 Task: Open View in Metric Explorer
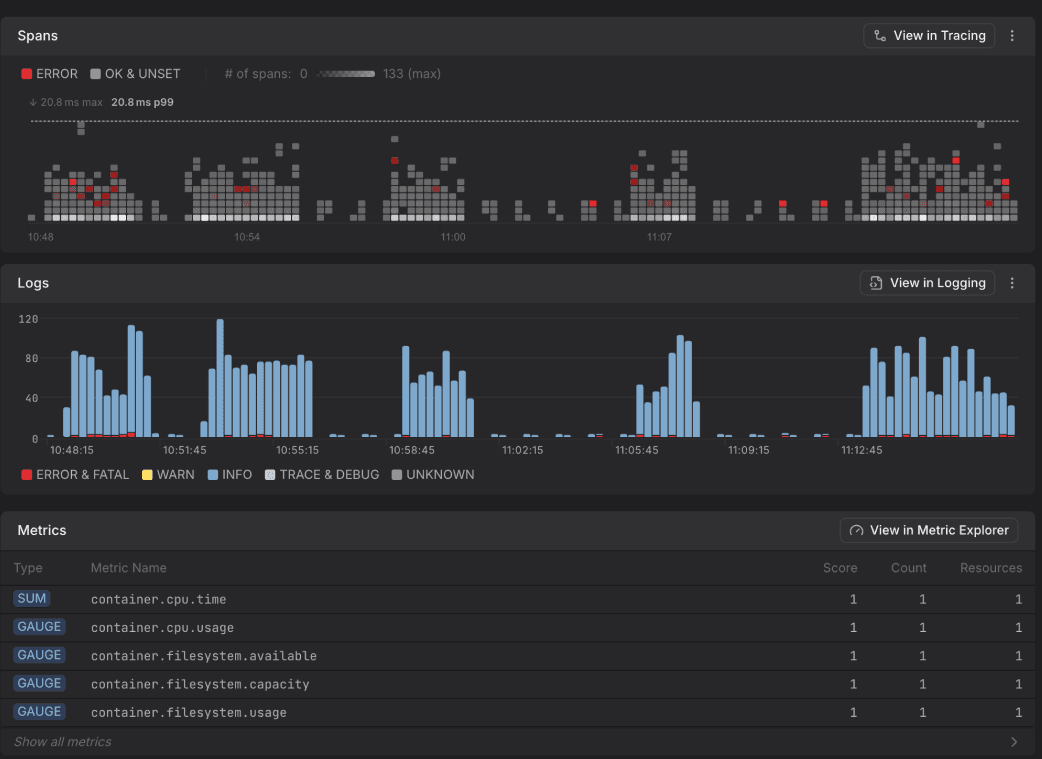(928, 530)
